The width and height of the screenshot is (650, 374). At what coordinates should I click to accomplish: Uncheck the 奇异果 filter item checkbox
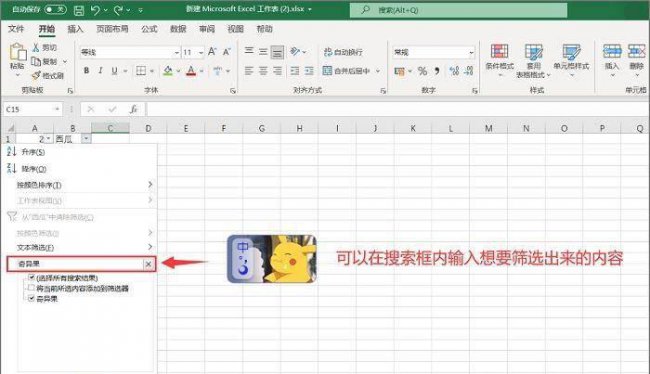32,298
